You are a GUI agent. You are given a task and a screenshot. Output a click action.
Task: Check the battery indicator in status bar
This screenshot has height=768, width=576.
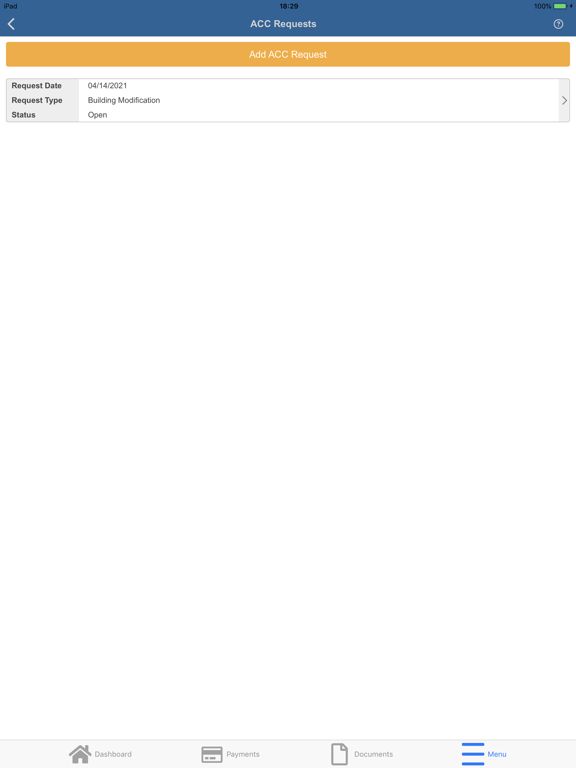(560, 6)
